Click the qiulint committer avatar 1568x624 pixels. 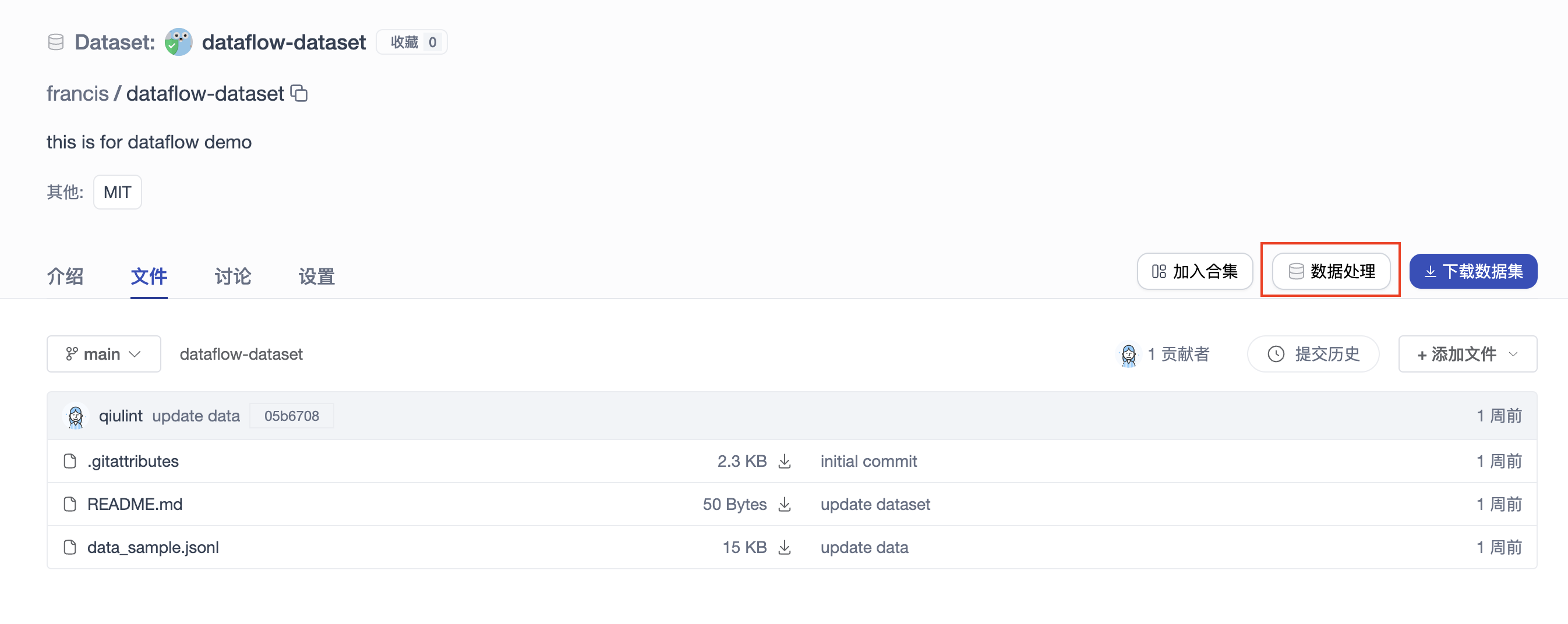[x=76, y=417]
